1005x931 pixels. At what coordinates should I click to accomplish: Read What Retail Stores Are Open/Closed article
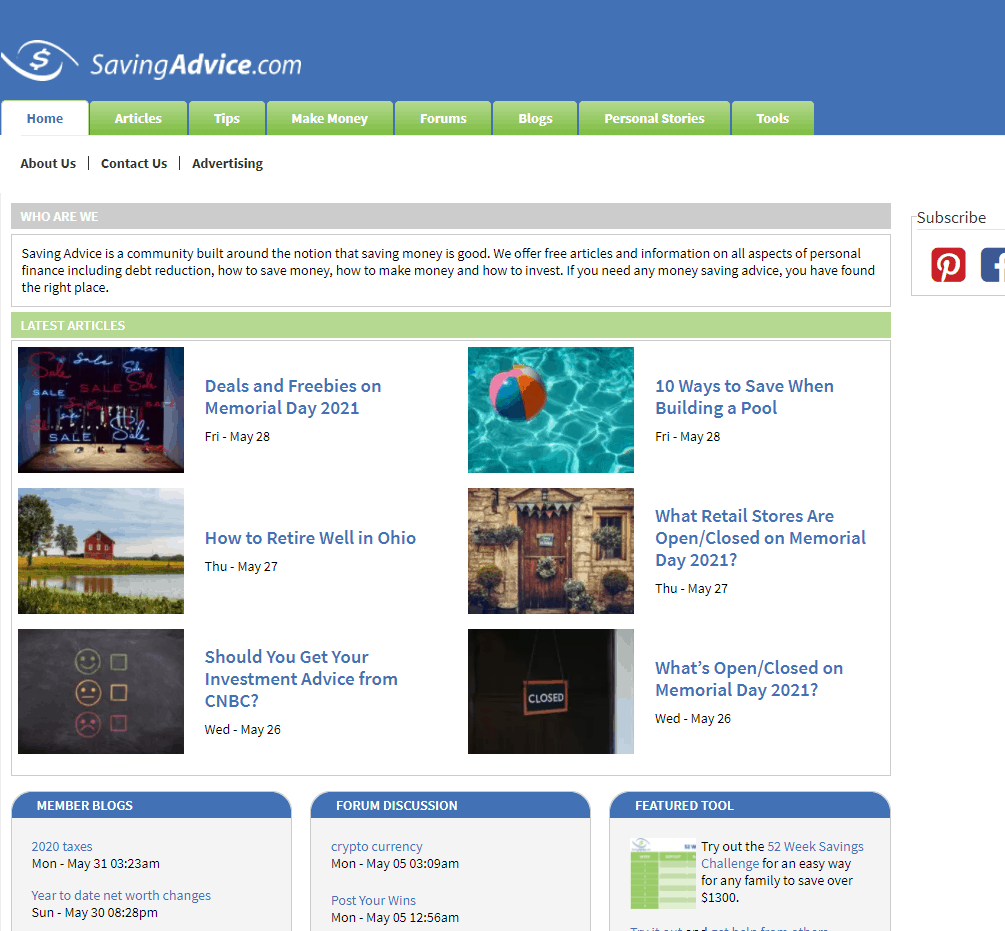click(760, 538)
